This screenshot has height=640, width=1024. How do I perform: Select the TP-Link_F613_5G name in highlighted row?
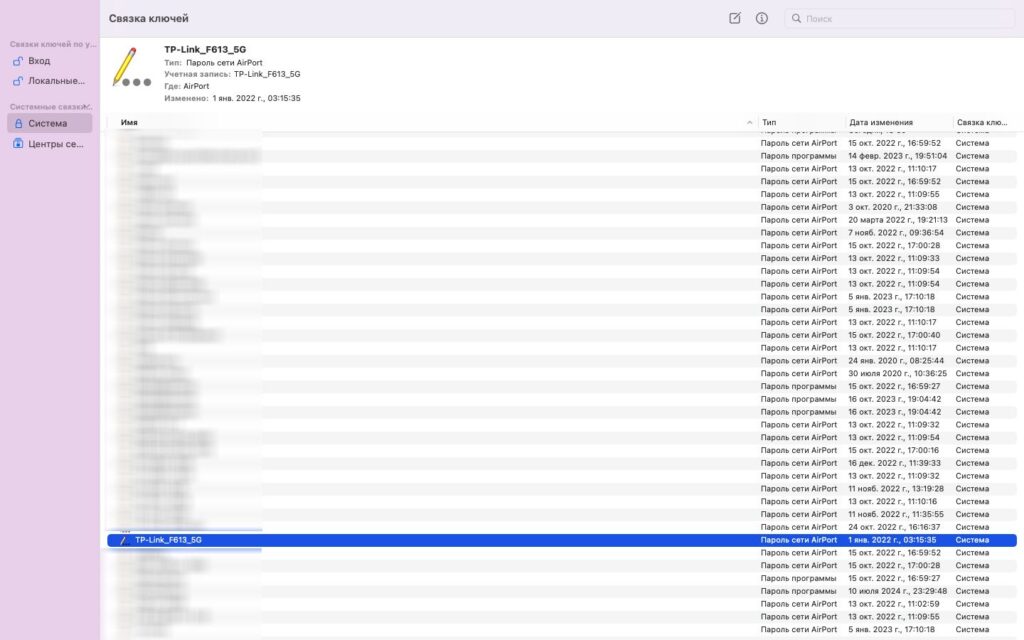point(168,540)
